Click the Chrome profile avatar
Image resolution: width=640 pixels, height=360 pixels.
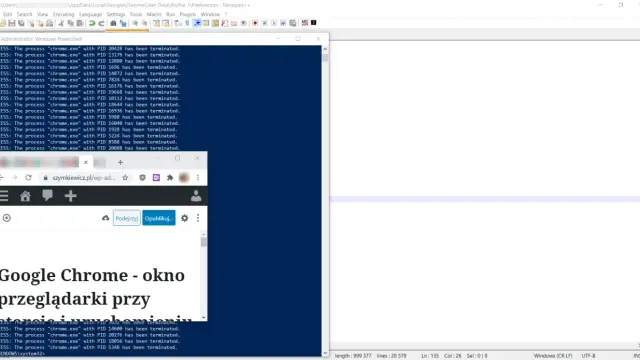tap(184, 178)
